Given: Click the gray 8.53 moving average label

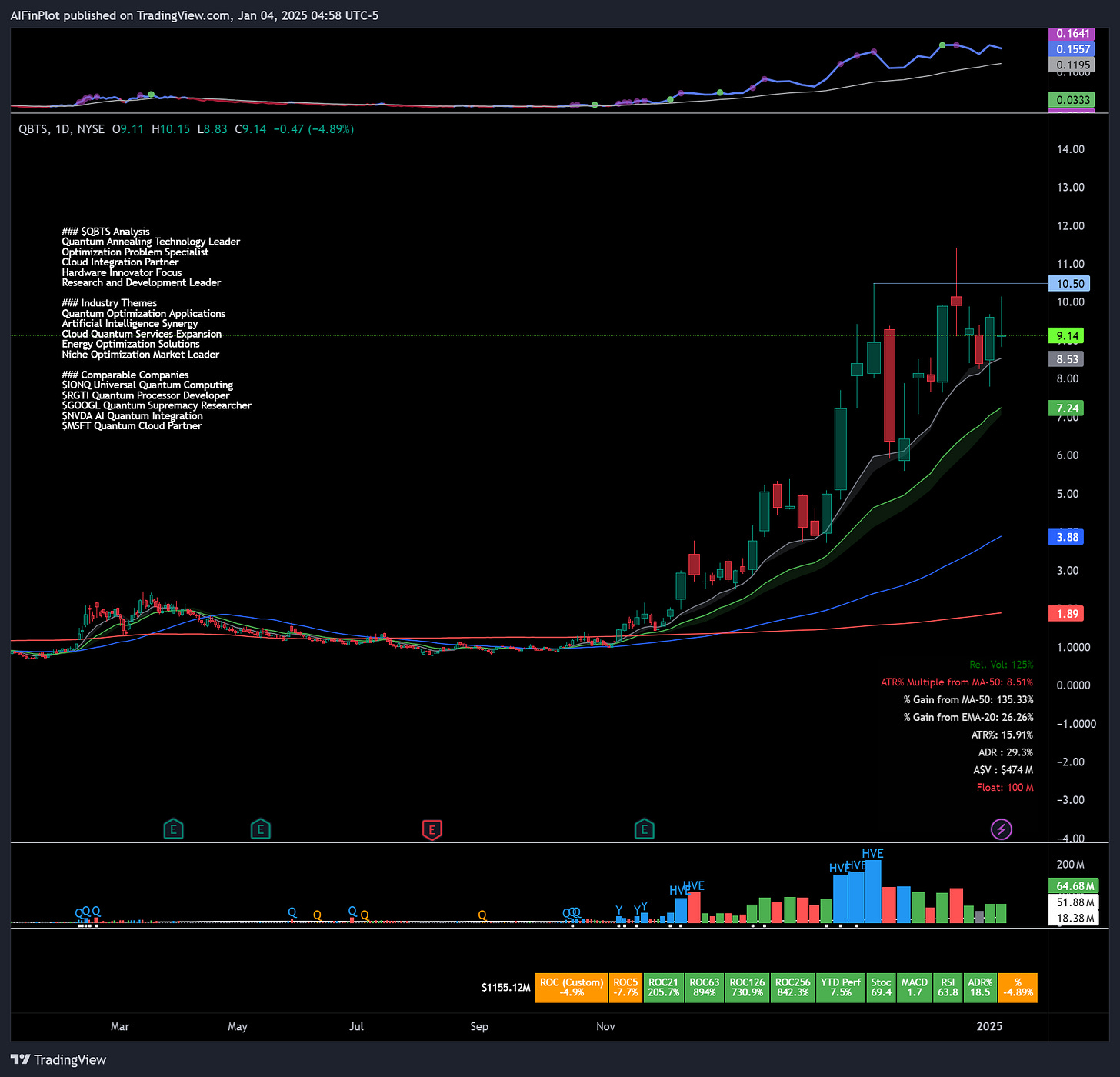Looking at the screenshot, I should 1066,359.
